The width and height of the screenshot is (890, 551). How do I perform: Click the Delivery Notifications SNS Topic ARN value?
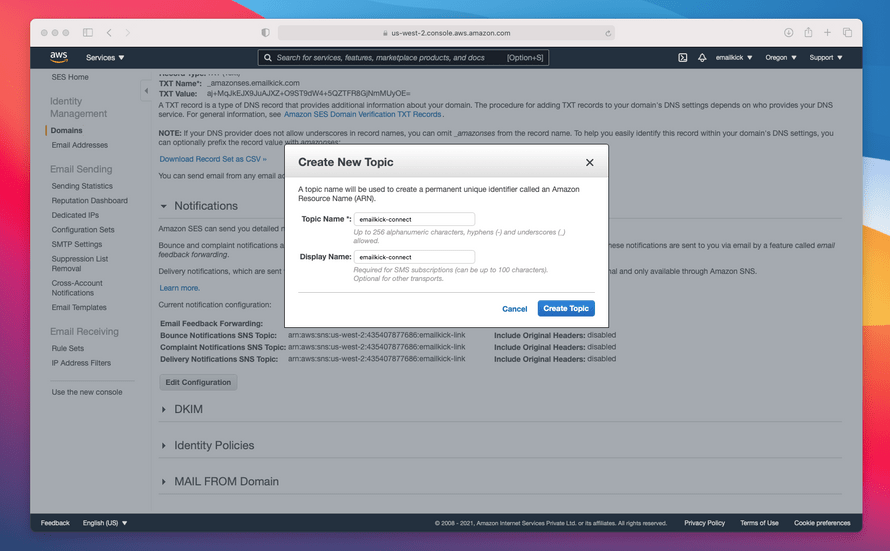tap(377, 359)
